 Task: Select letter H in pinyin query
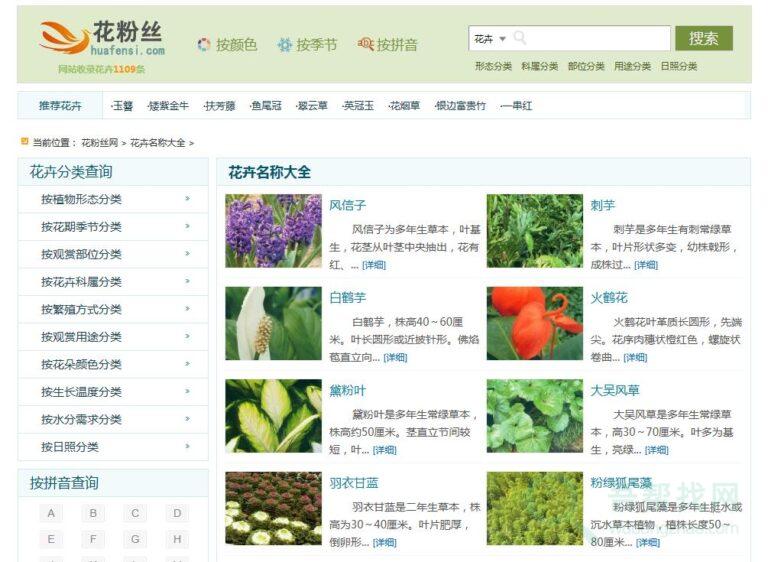[x=177, y=540]
